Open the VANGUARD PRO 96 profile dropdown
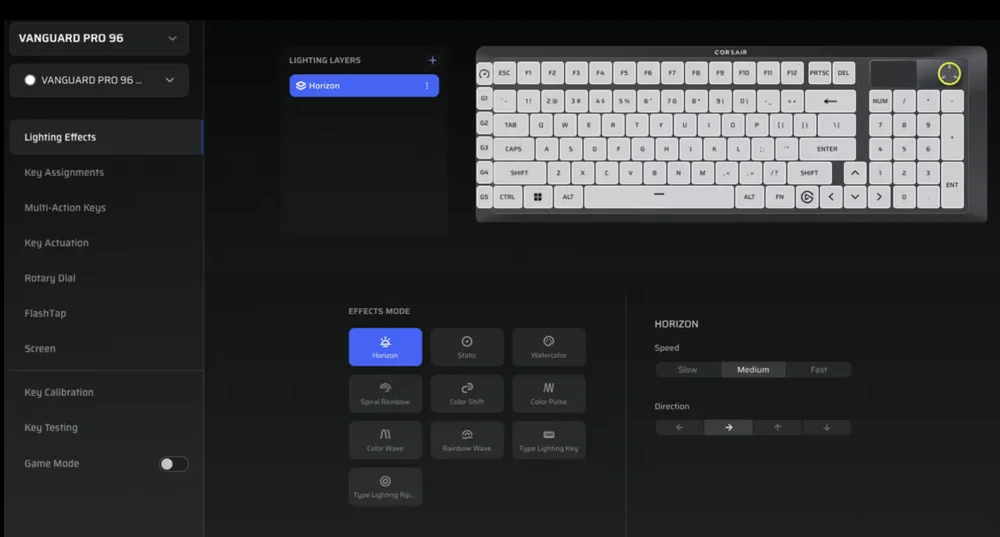This screenshot has width=1000, height=537. (98, 80)
